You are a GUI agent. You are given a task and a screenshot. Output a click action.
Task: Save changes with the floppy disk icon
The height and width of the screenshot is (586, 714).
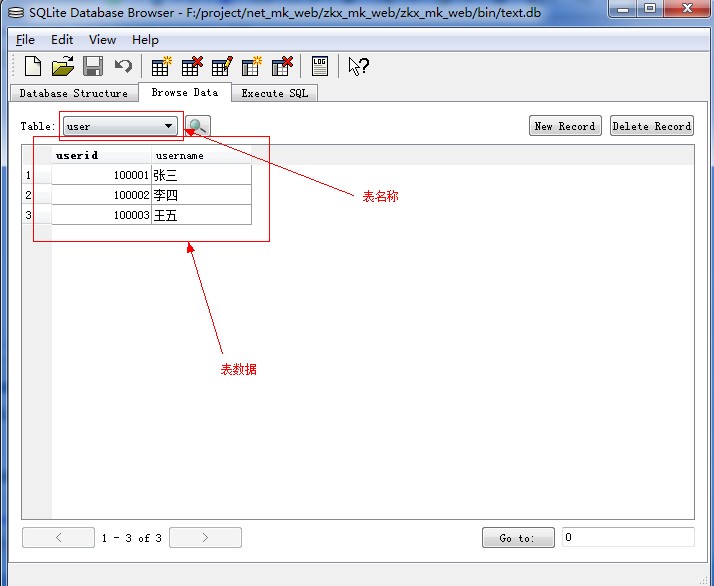(x=93, y=66)
